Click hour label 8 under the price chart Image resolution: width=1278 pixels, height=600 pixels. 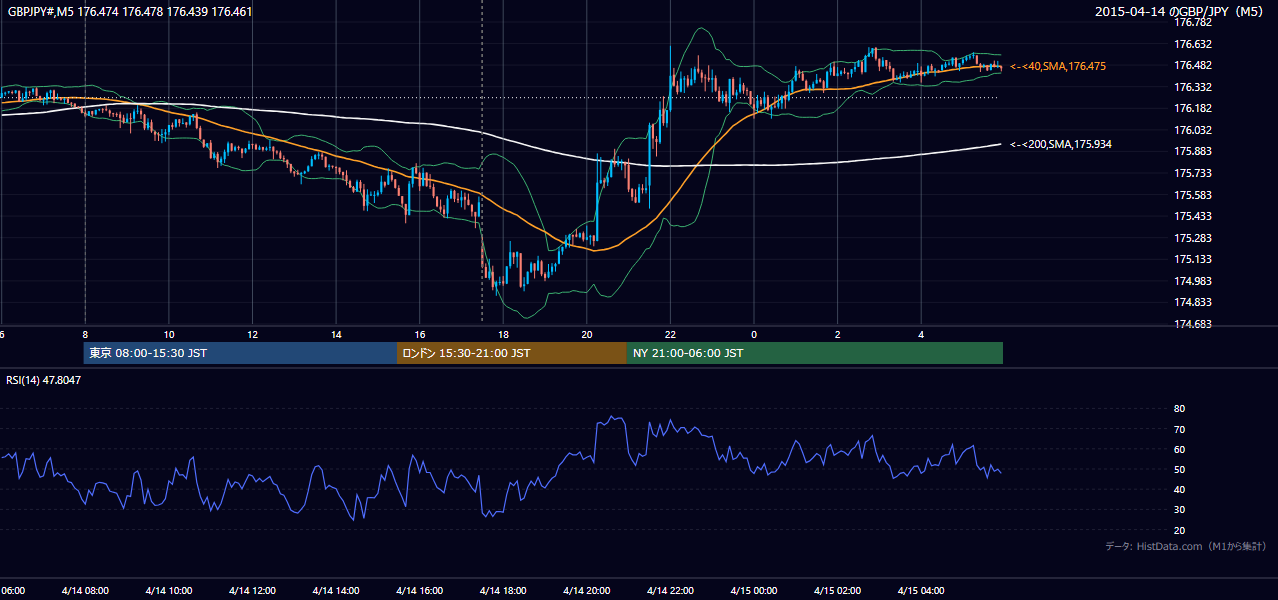(85, 334)
